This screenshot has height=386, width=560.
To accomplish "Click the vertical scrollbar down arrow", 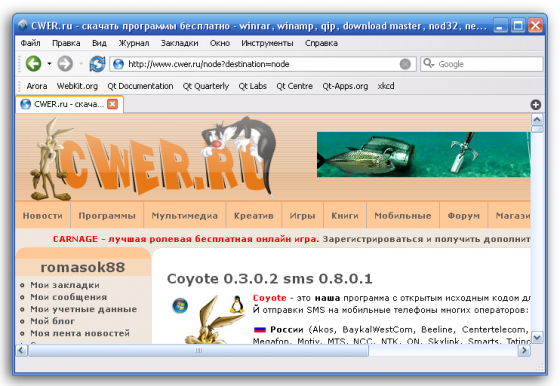I will [x=537, y=337].
